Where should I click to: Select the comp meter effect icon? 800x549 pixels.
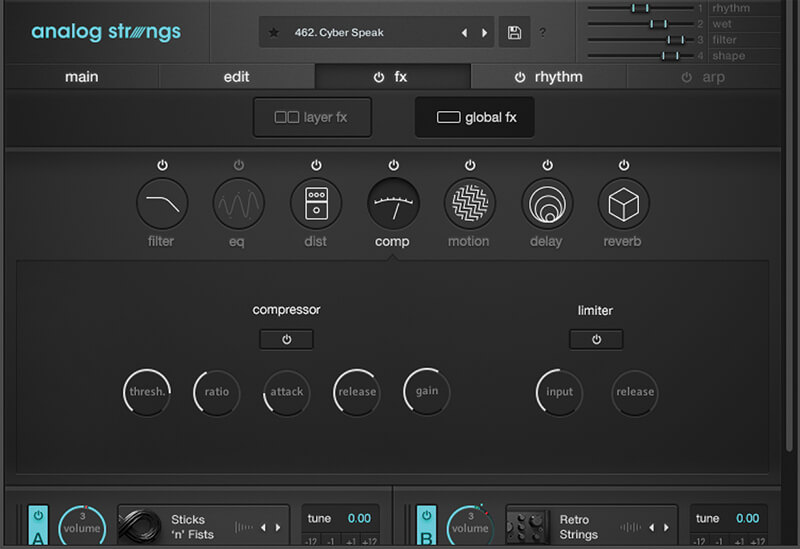point(393,204)
